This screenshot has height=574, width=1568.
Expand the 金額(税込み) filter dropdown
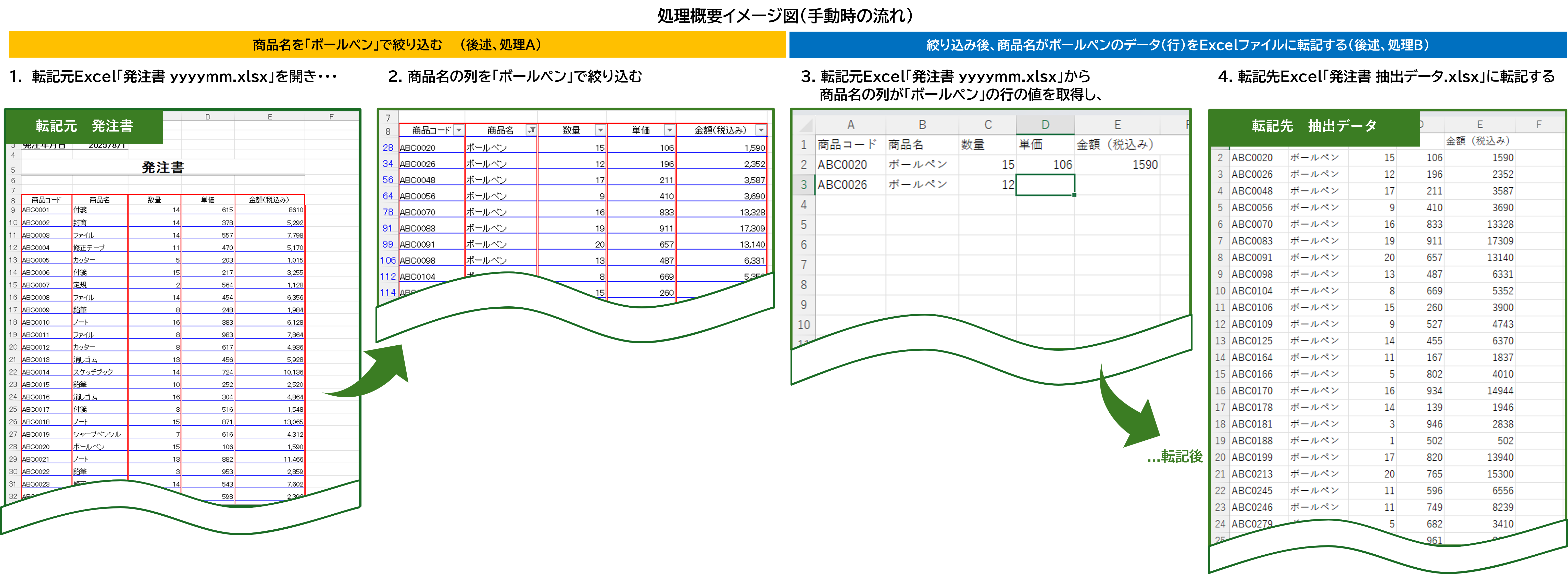[761, 130]
